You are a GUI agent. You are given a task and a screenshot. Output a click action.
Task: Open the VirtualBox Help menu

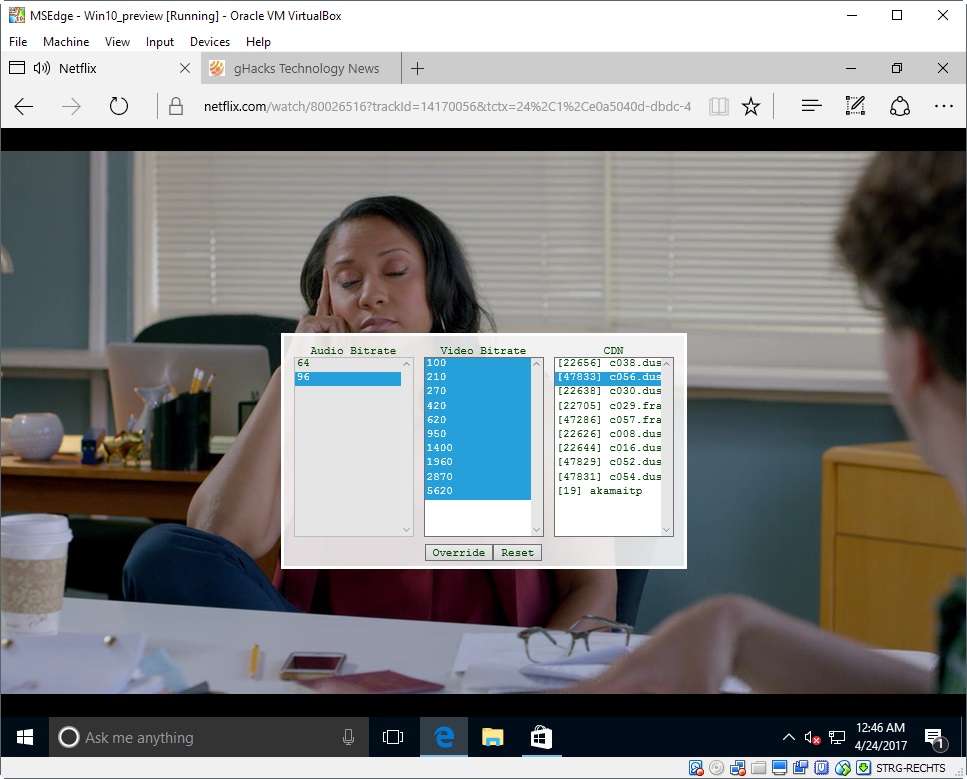(x=258, y=41)
